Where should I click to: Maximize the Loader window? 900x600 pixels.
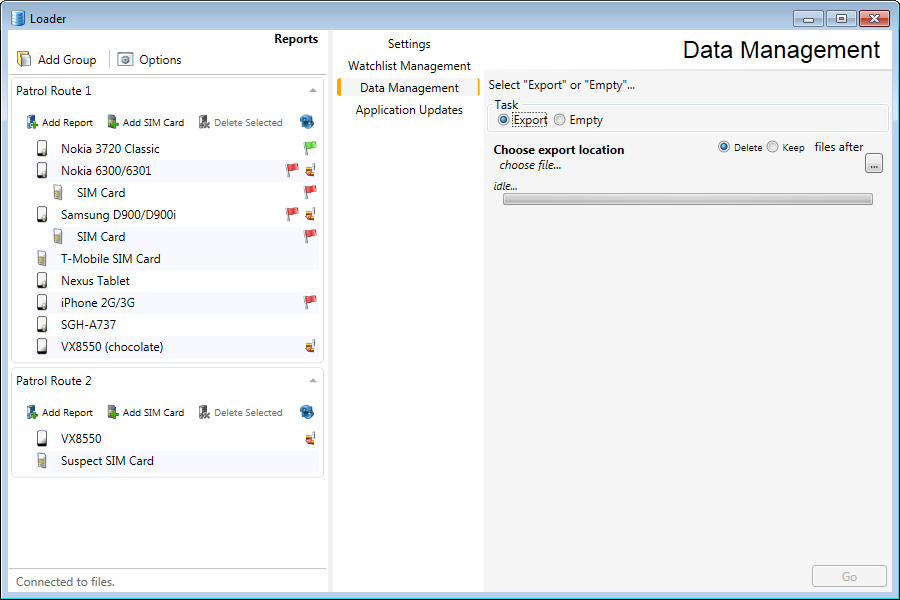tap(841, 18)
